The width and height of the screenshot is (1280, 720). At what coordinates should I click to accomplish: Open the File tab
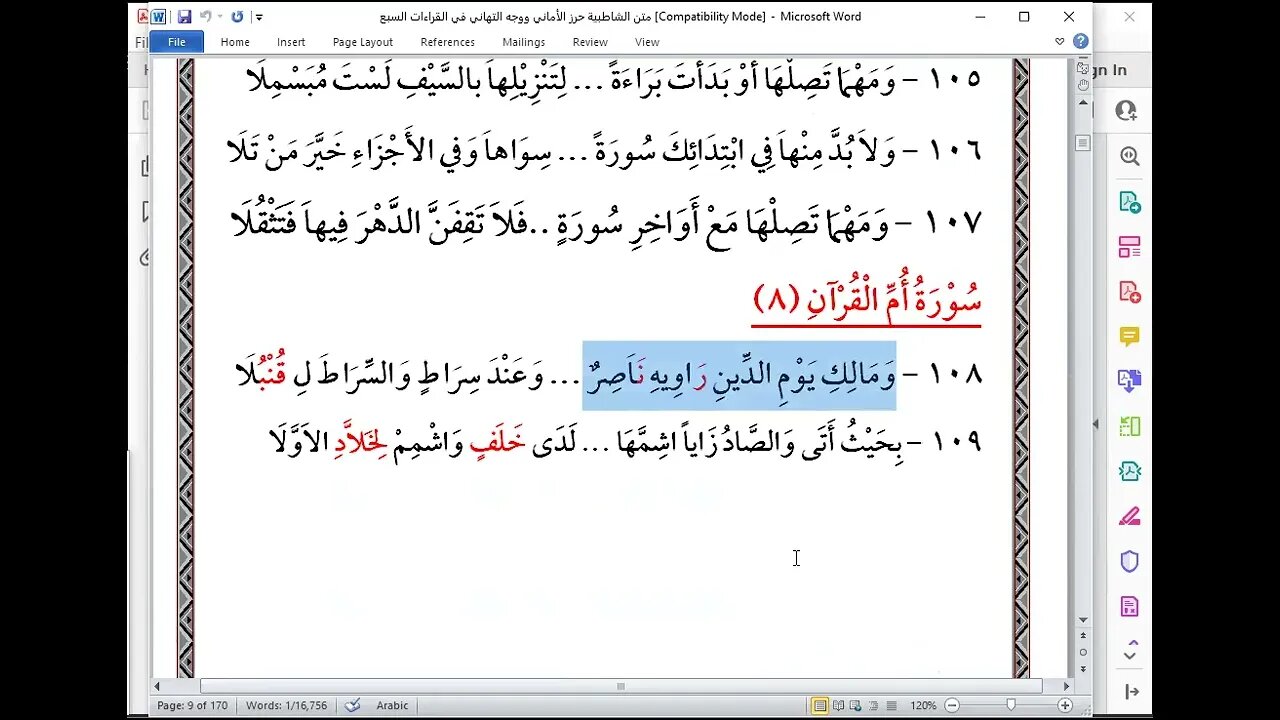tap(176, 42)
